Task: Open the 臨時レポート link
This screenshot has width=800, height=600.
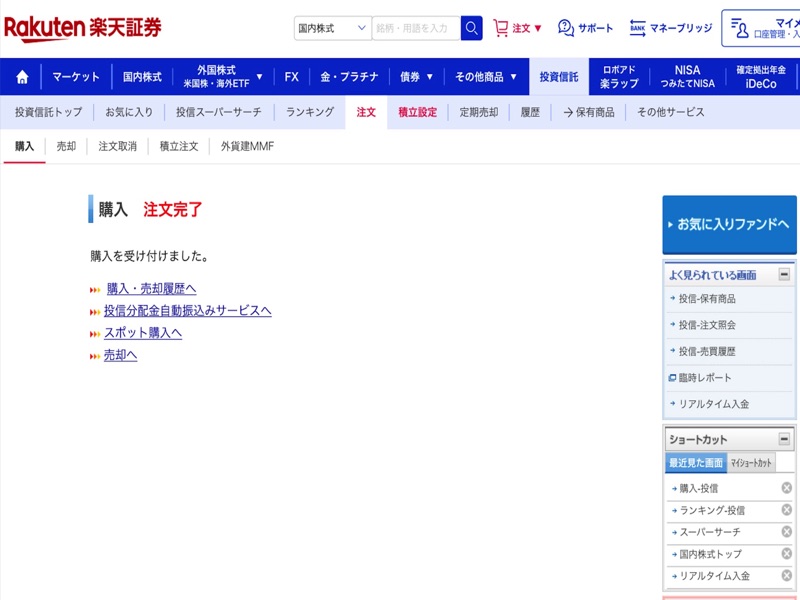Action: (705, 378)
